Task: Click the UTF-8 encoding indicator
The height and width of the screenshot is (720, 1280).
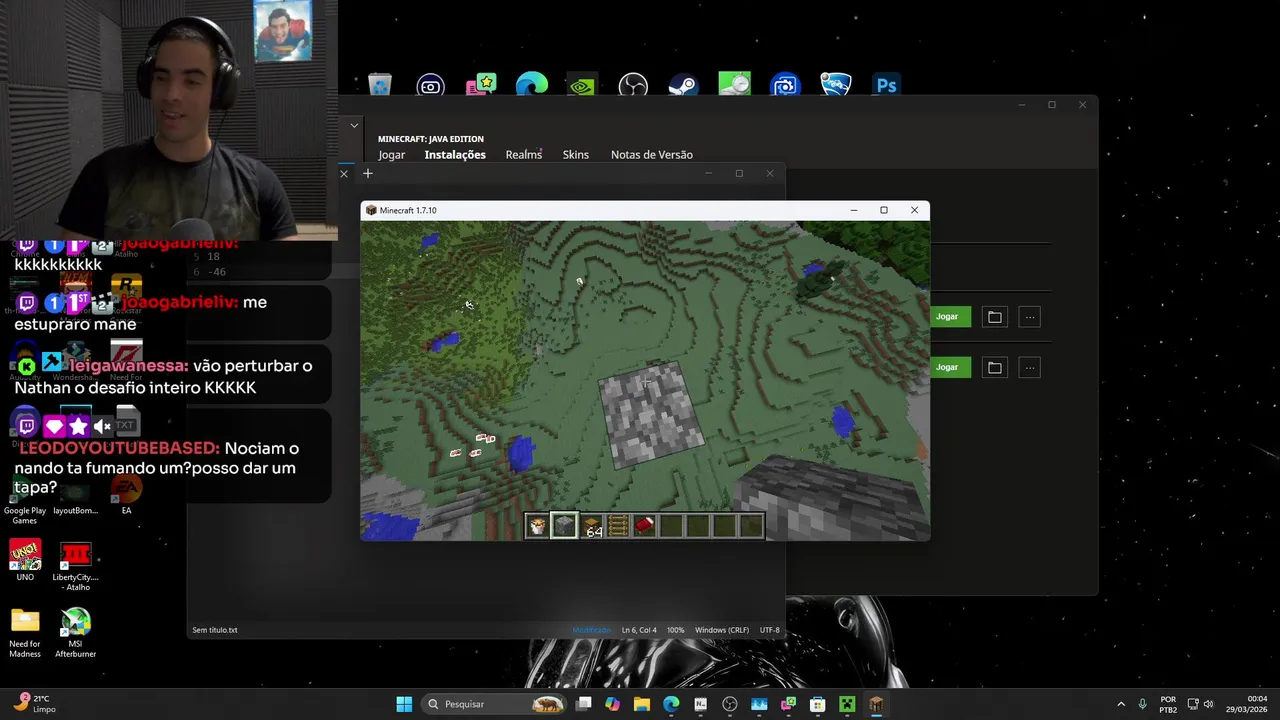Action: (769, 630)
